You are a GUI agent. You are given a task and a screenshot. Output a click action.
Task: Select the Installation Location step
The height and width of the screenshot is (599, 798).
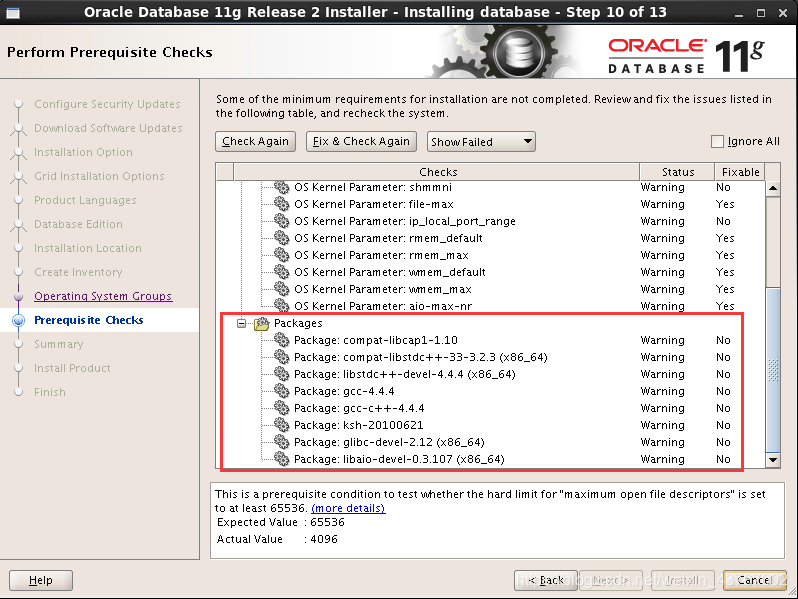(x=88, y=248)
